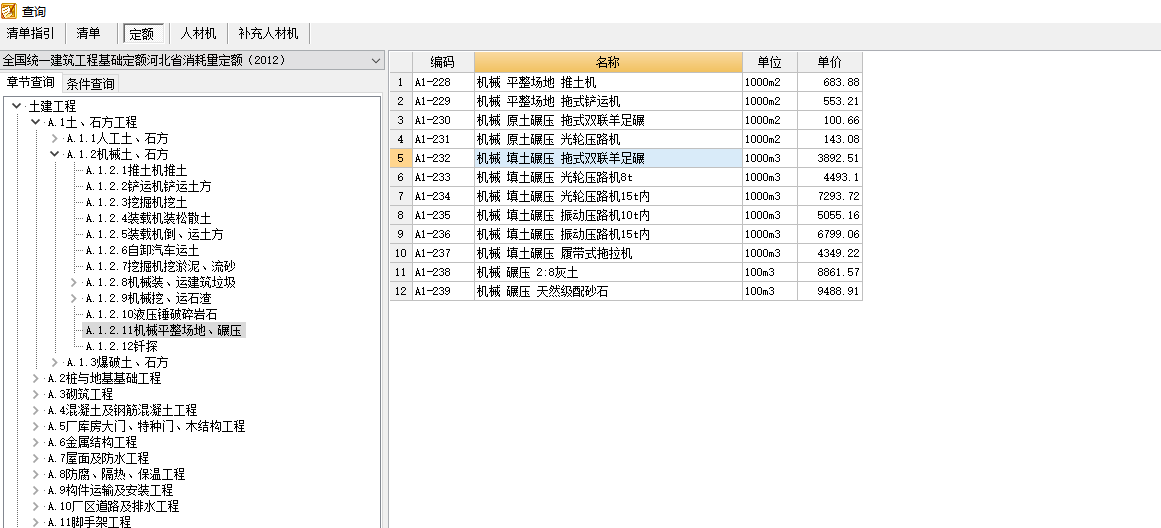1161x528 pixels.
Task: Click the 编码 column header
Action: pos(443,62)
